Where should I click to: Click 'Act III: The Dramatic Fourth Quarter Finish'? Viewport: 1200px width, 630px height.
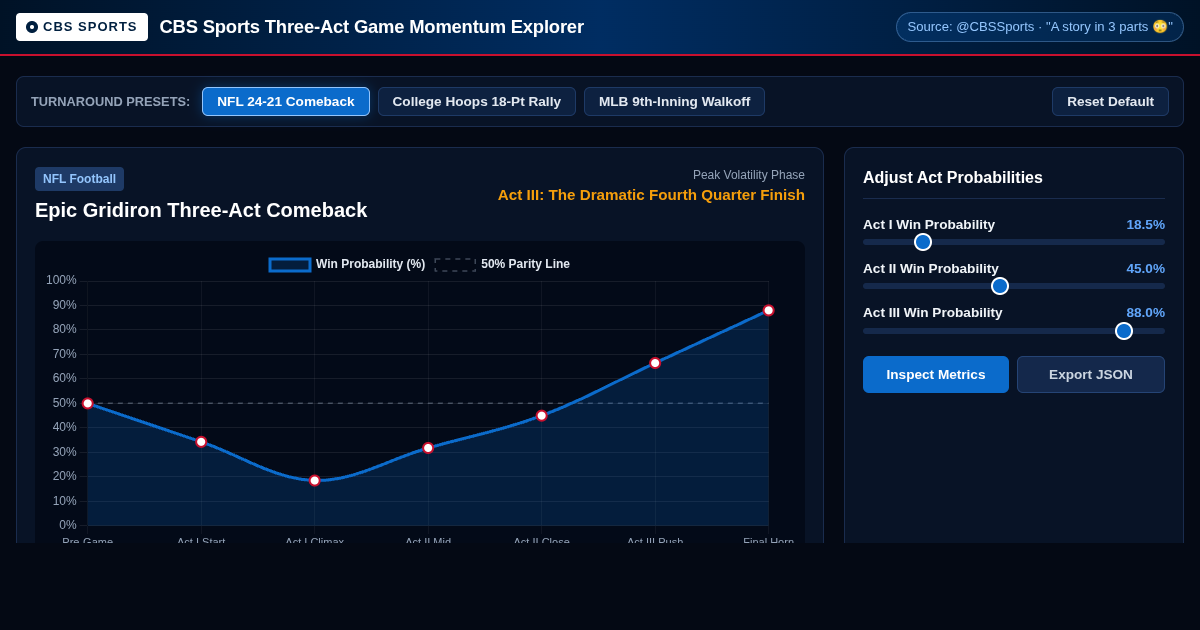pyautogui.click(x=651, y=194)
